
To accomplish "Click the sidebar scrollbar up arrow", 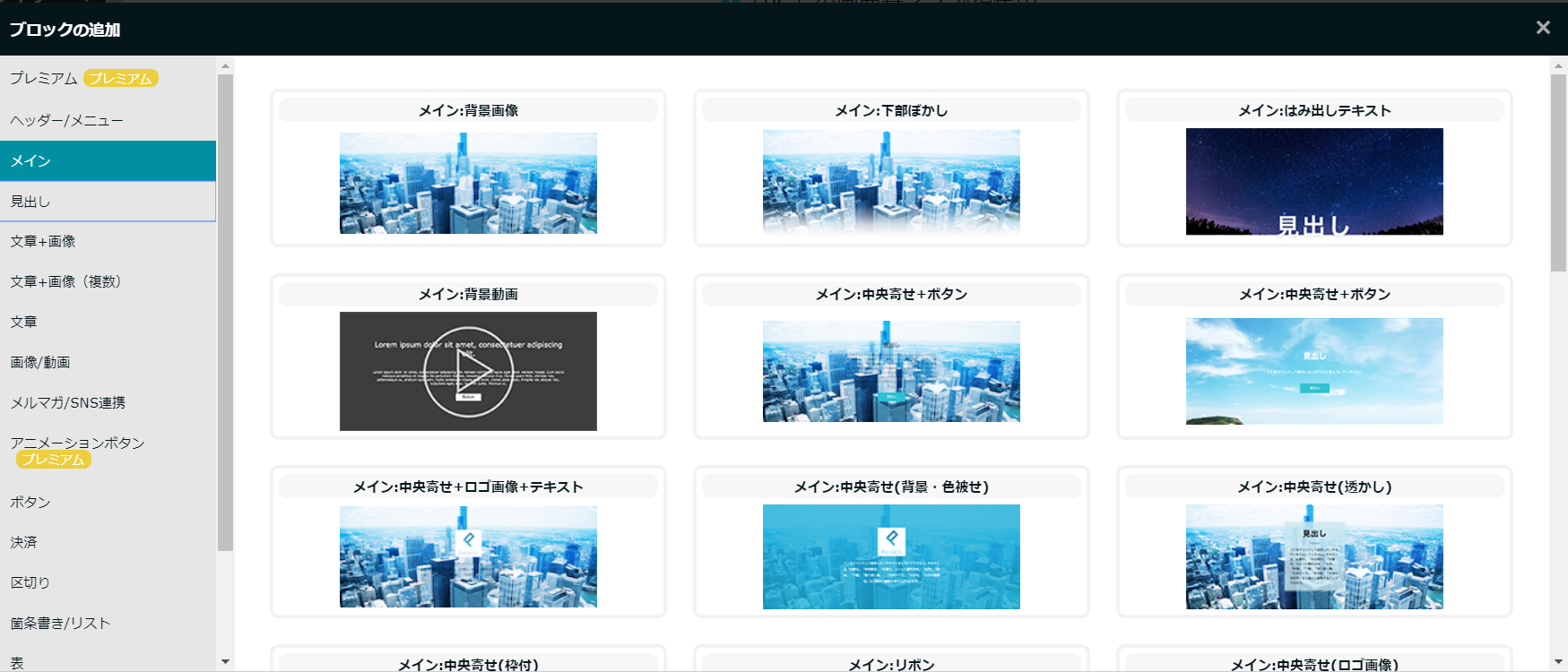I will point(225,65).
